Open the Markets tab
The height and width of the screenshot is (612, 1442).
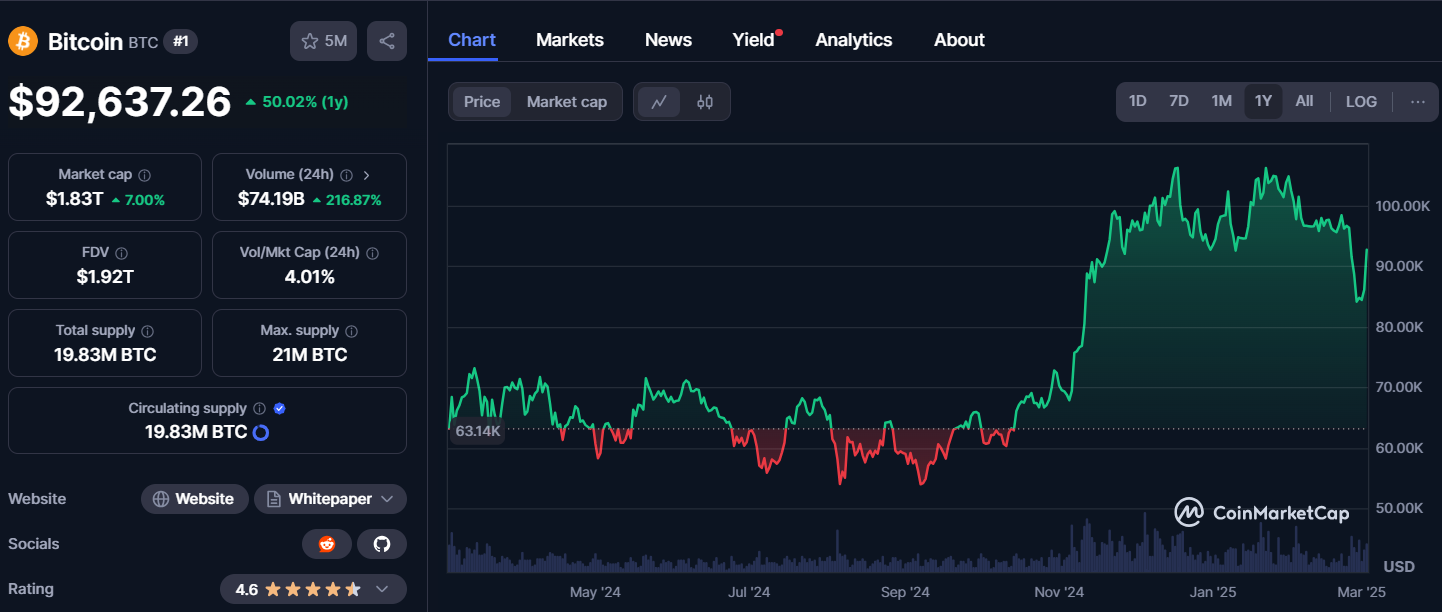coord(570,40)
